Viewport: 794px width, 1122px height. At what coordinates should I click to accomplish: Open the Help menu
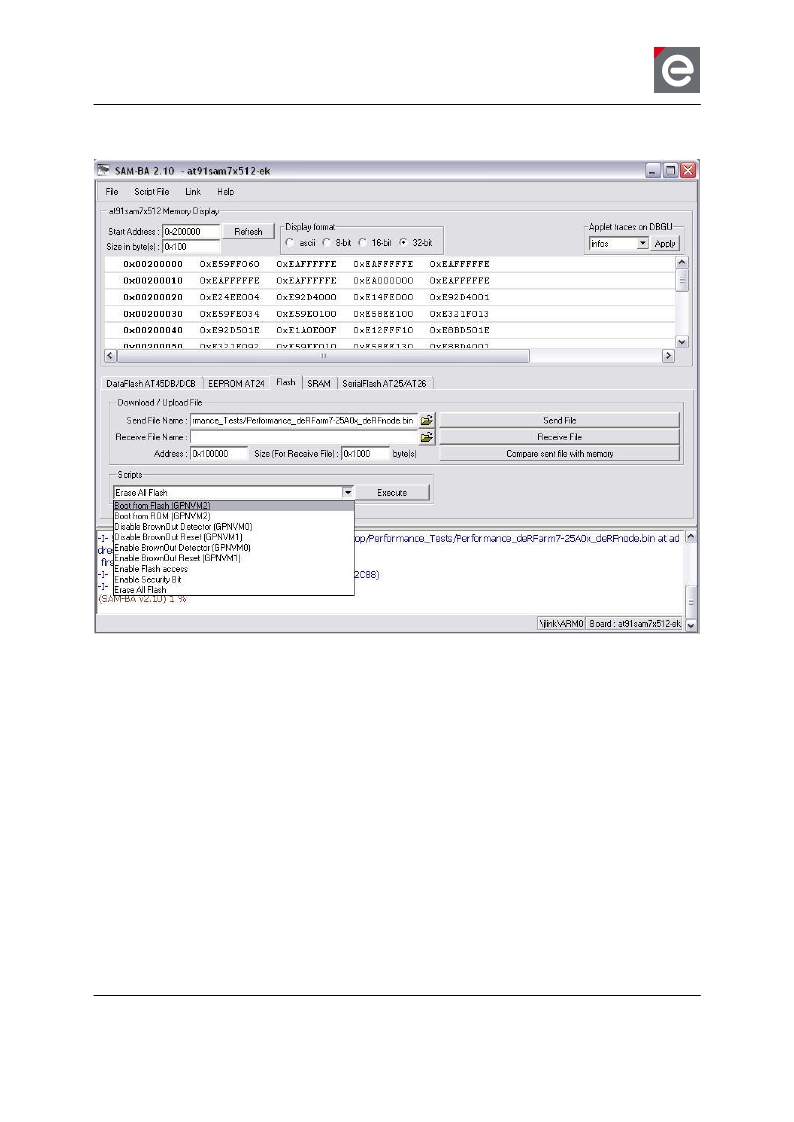225,192
